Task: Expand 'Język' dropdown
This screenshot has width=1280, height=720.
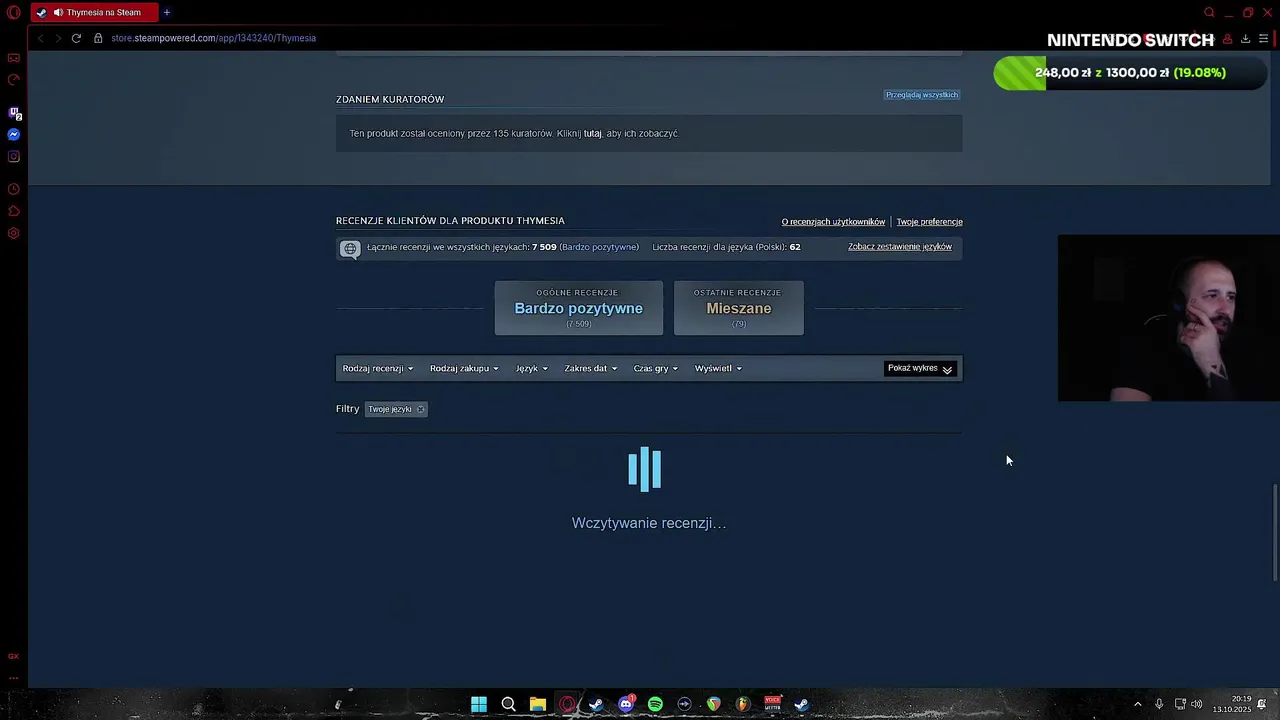Action: point(532,368)
